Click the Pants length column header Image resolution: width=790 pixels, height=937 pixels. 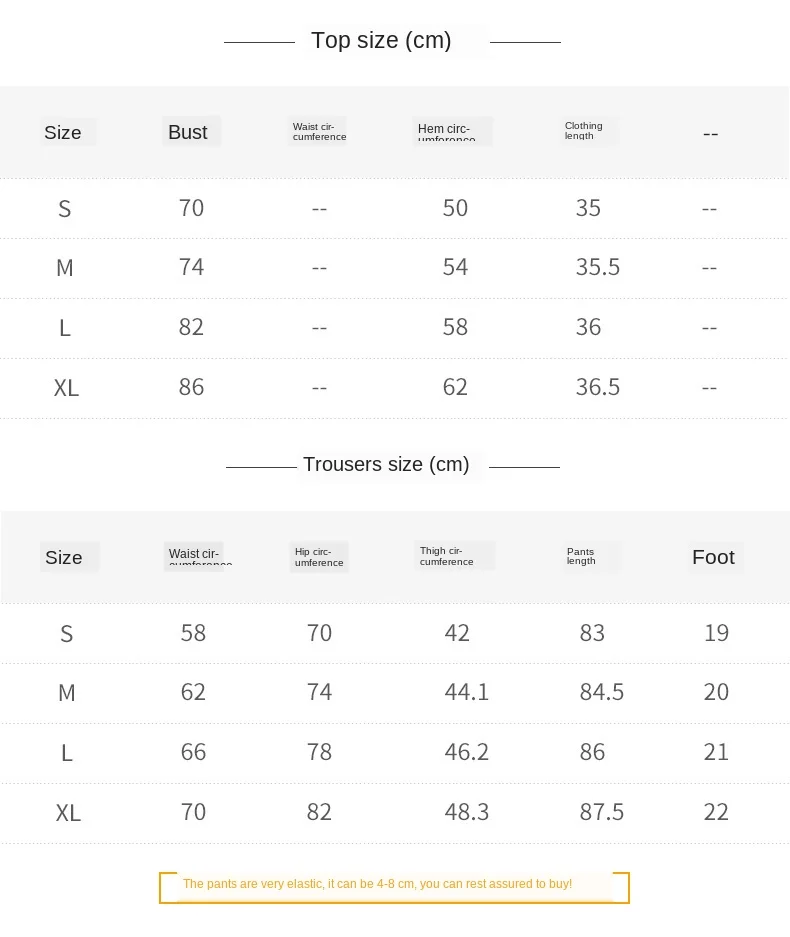tap(585, 556)
